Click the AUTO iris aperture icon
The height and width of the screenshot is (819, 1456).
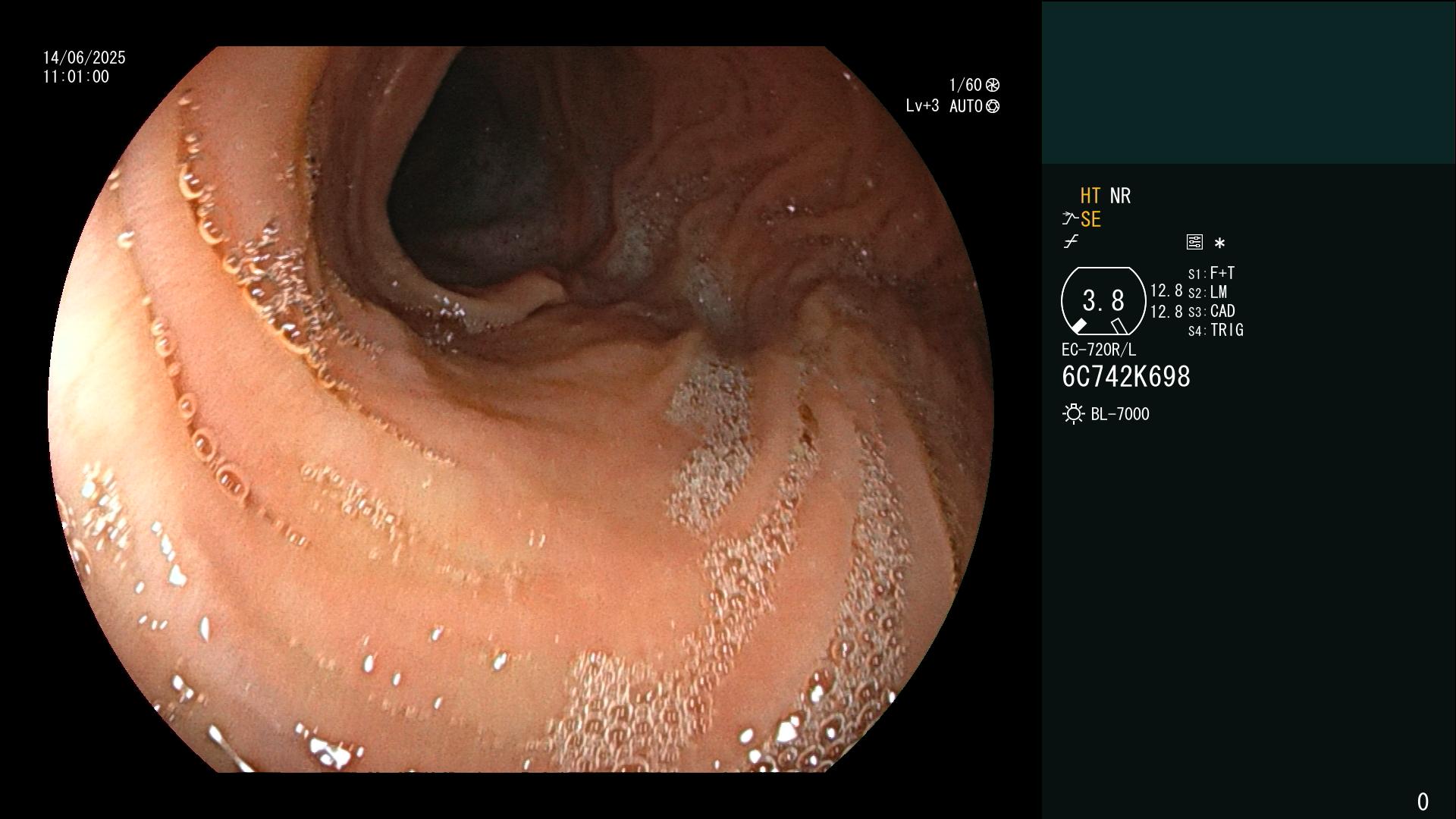(993, 106)
